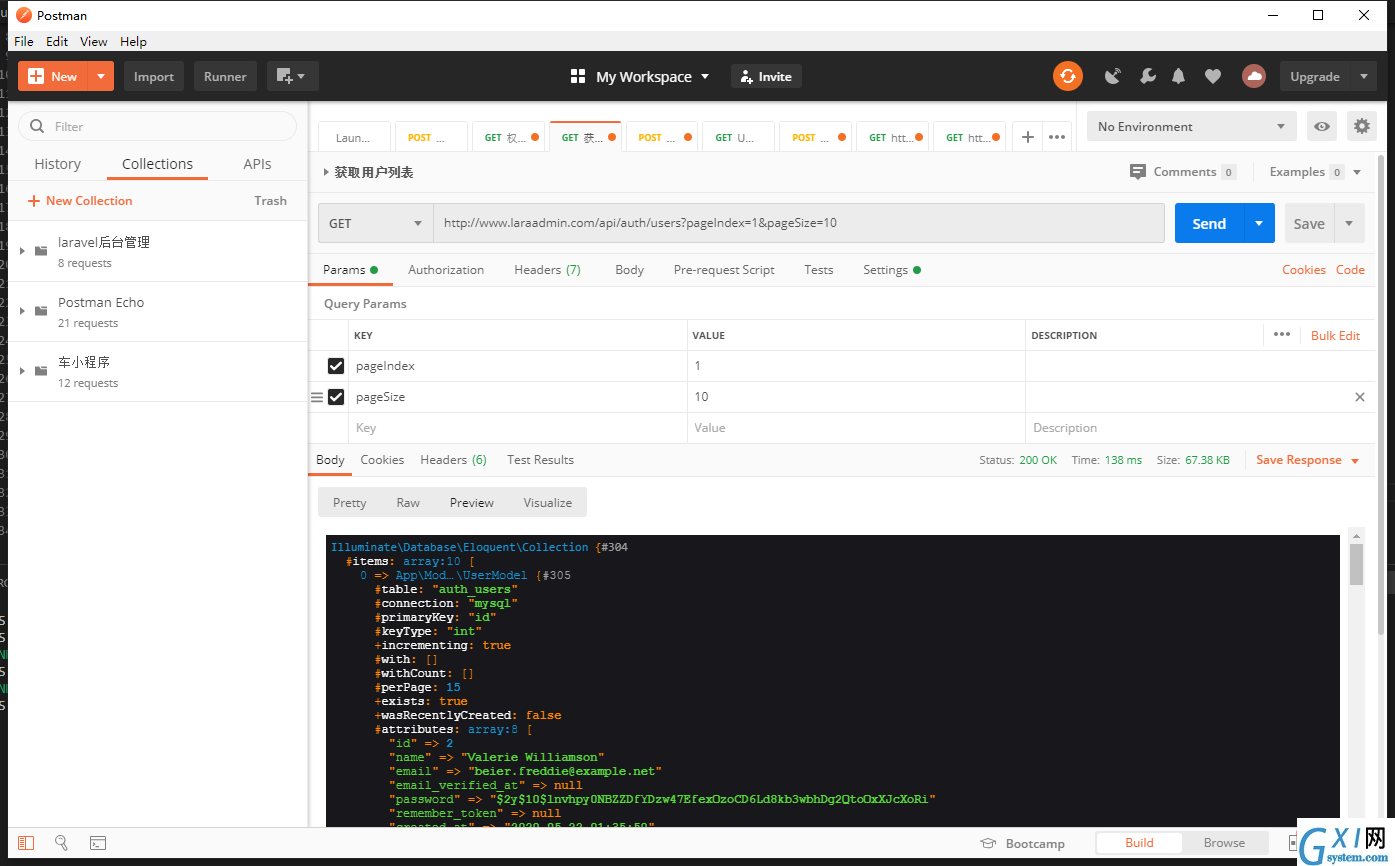Open Save button dropdown arrow

point(1349,223)
